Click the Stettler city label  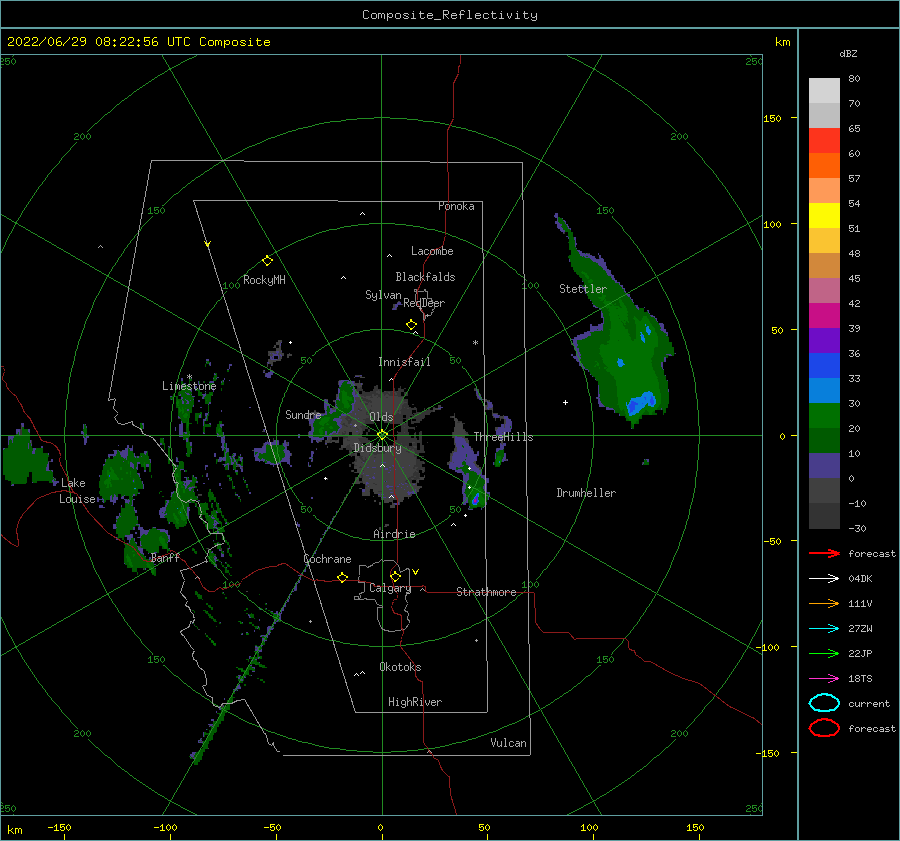583,289
